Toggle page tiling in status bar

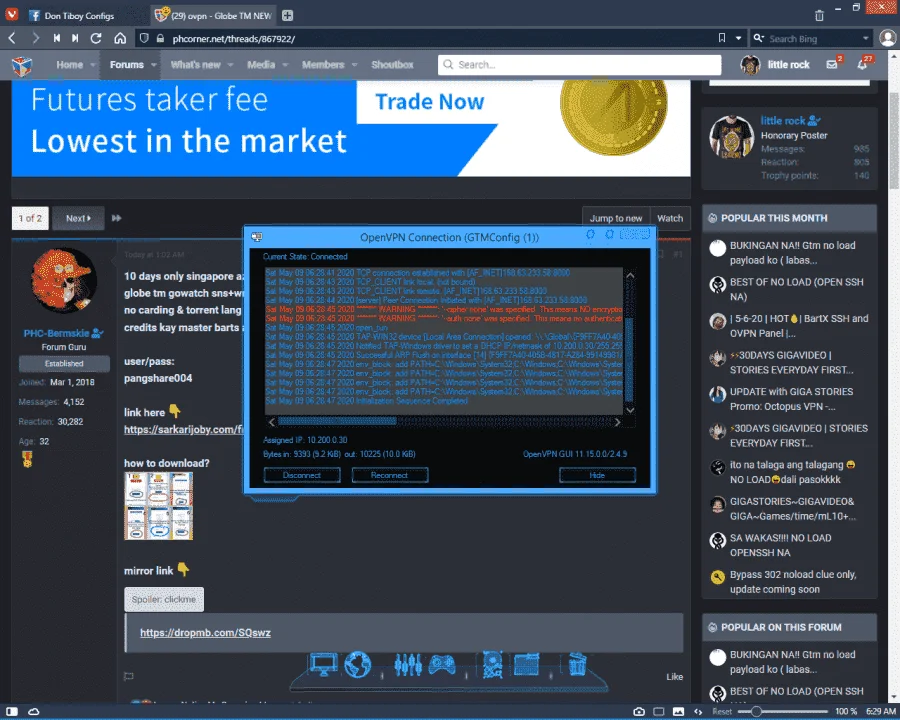tap(659, 711)
